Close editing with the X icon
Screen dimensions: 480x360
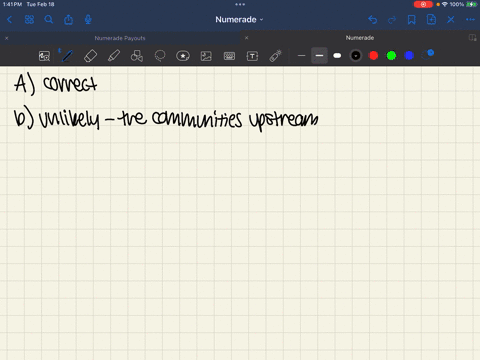pyautogui.click(x=451, y=20)
